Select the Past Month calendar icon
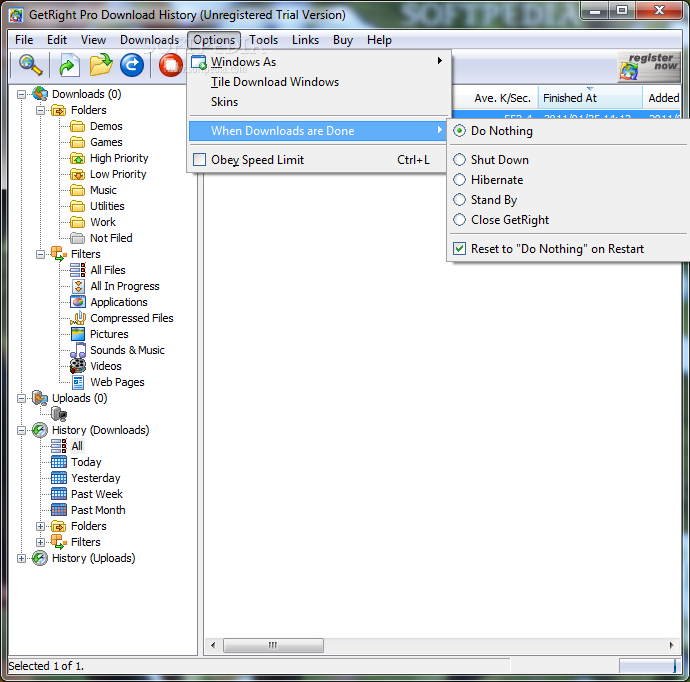Viewport: 690px width, 682px height. click(59, 510)
